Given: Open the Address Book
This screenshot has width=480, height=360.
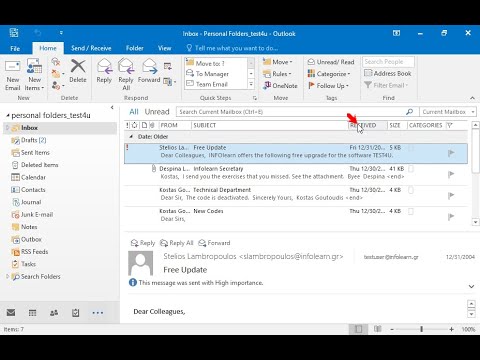Looking at the screenshot, I should pos(388,73).
